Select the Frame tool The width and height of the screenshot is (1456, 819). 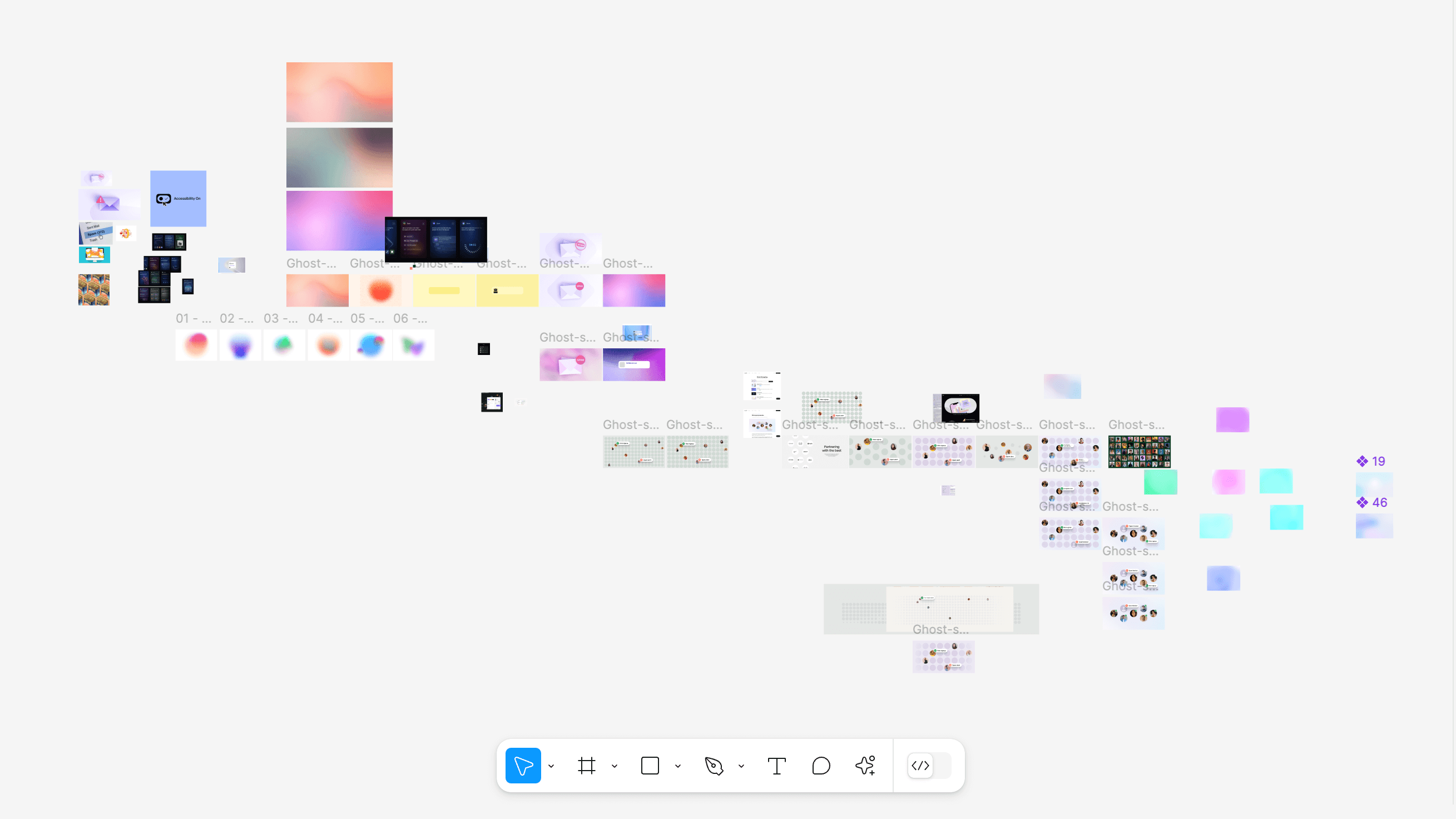[x=587, y=766]
